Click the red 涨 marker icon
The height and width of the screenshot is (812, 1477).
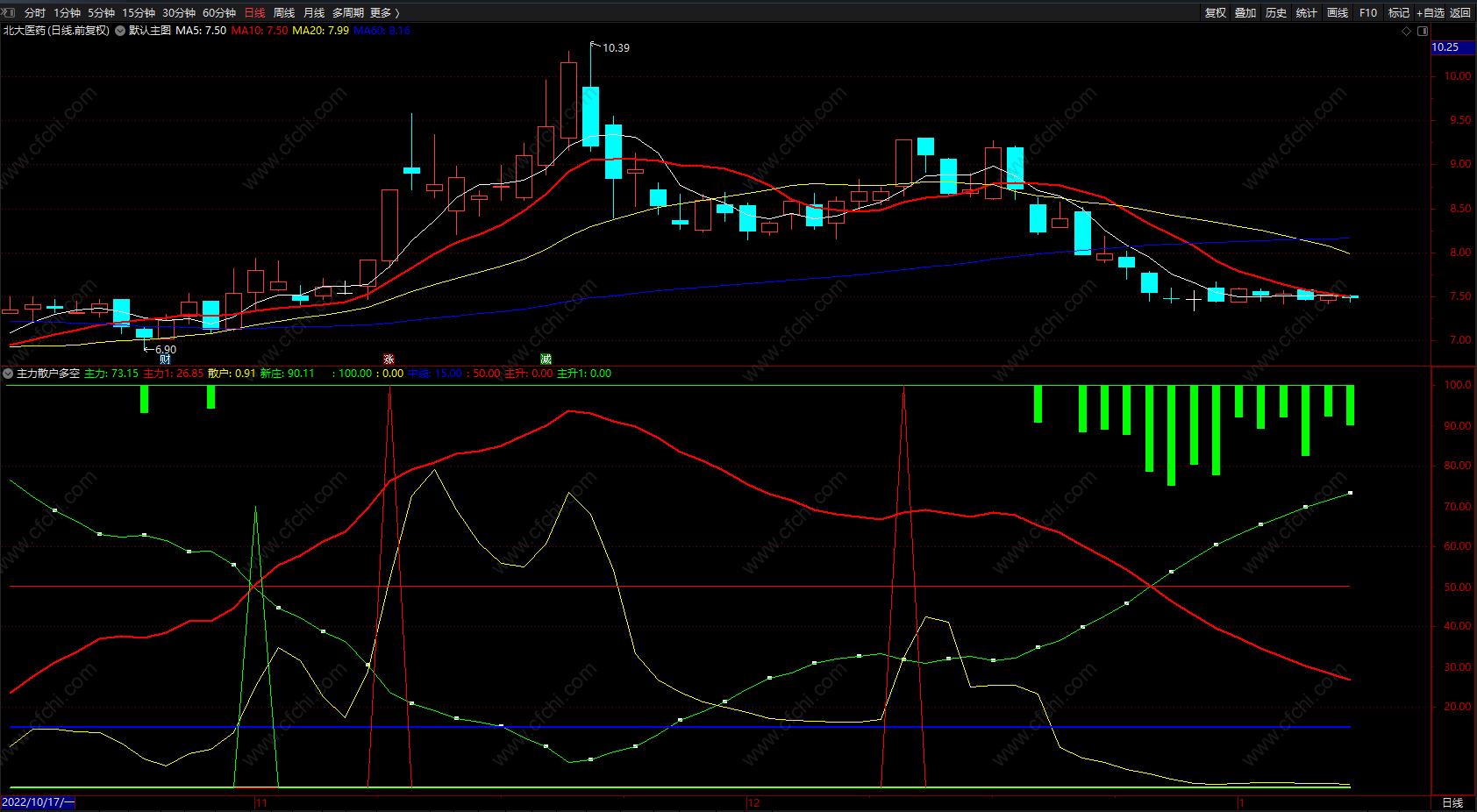point(389,360)
